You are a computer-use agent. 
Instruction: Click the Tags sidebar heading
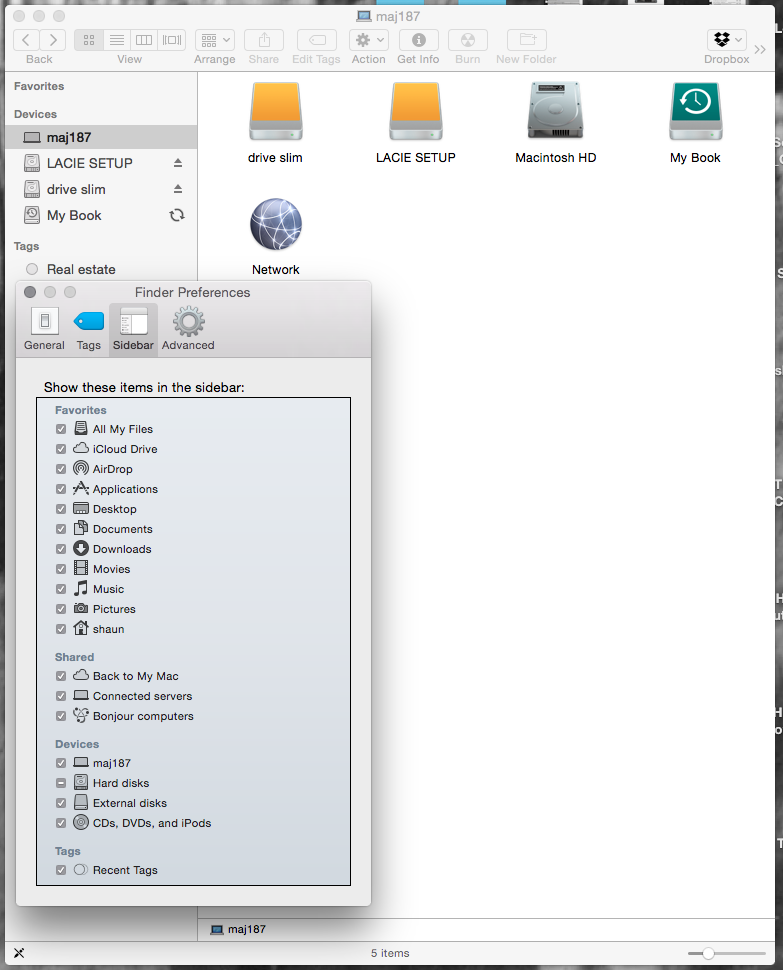27,246
